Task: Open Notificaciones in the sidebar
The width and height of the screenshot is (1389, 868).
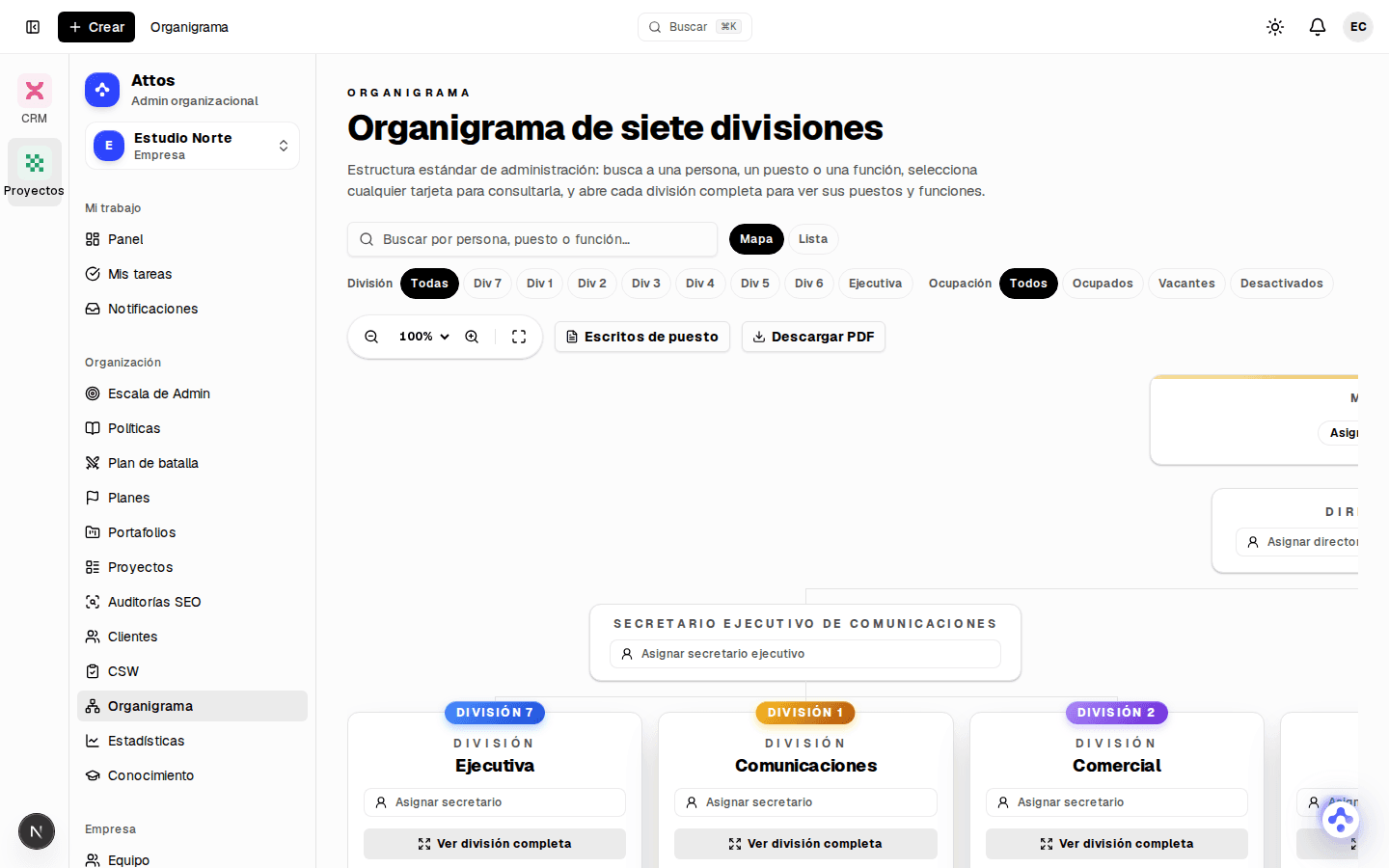Action: 192,309
